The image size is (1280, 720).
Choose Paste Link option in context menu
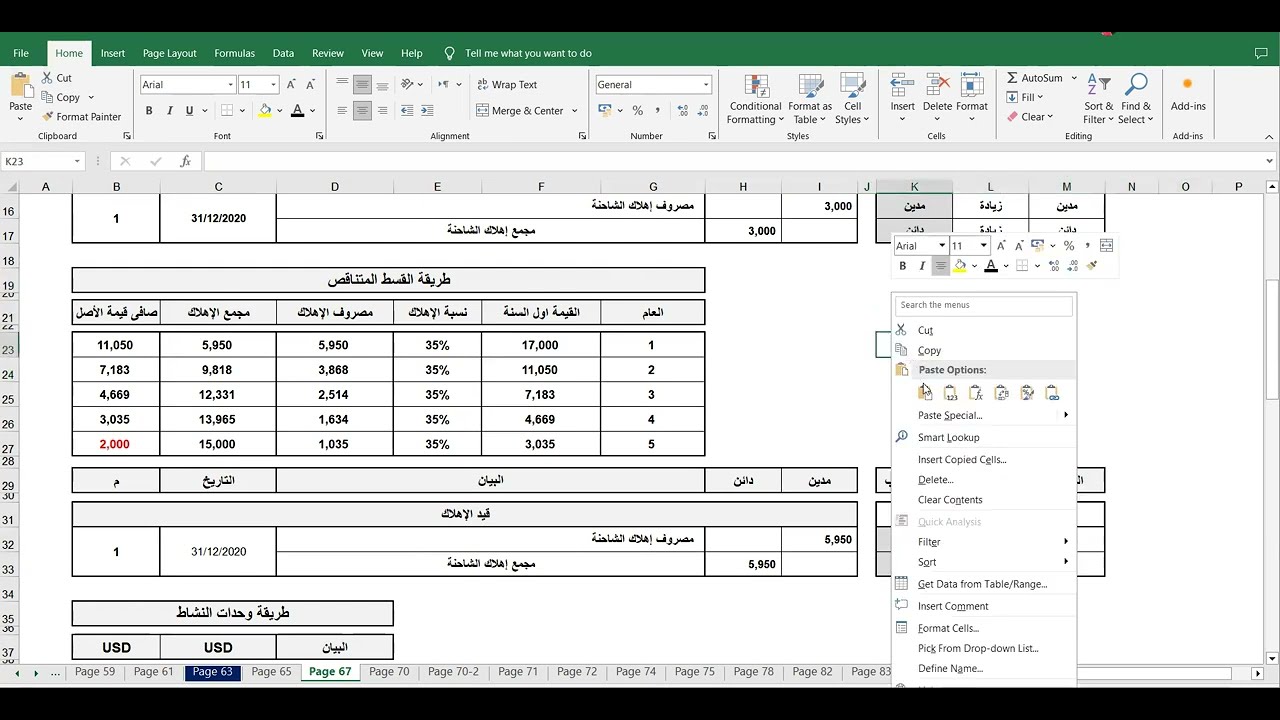pyautogui.click(x=1052, y=393)
